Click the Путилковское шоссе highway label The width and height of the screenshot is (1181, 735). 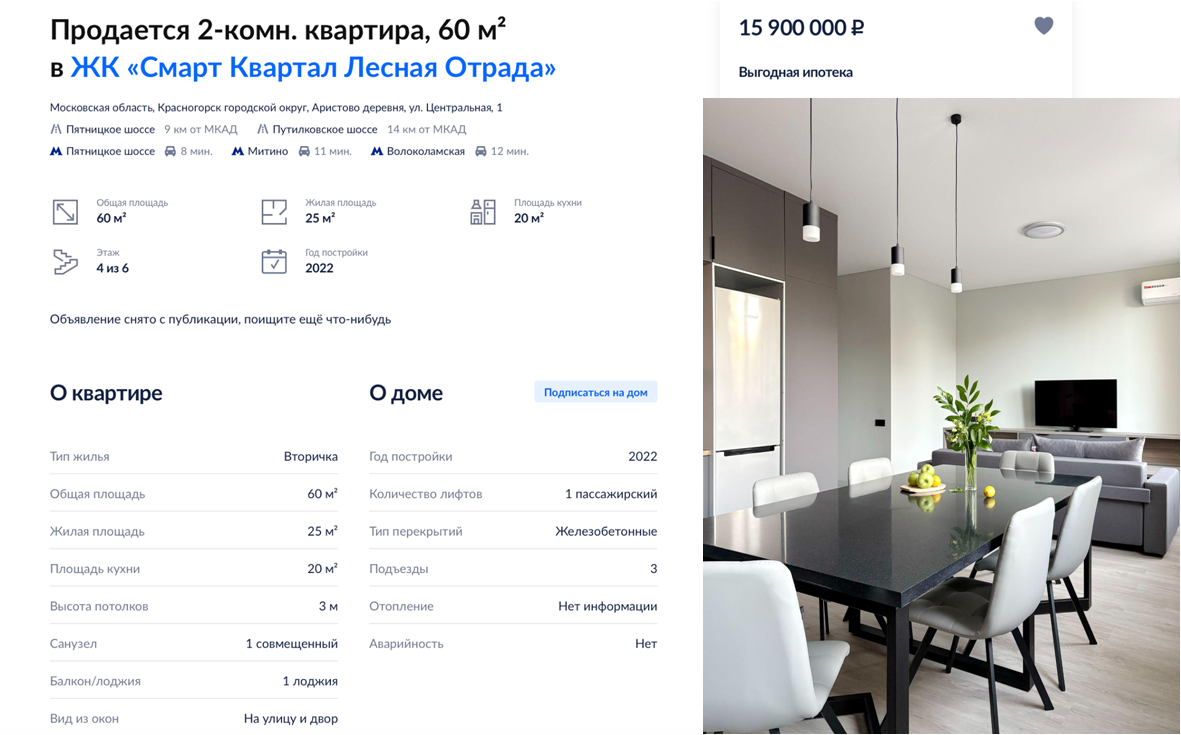(x=325, y=130)
